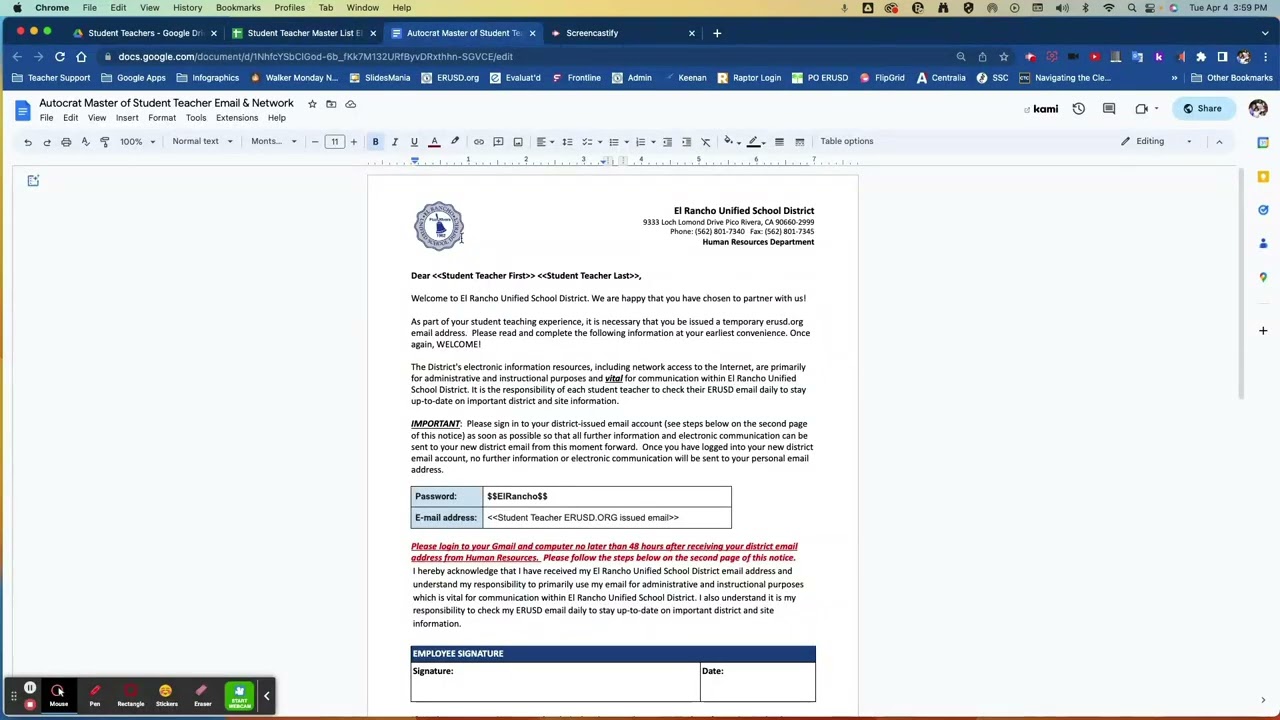Open the Normal text style dropdown
This screenshot has height=720, width=1280.
click(x=202, y=142)
